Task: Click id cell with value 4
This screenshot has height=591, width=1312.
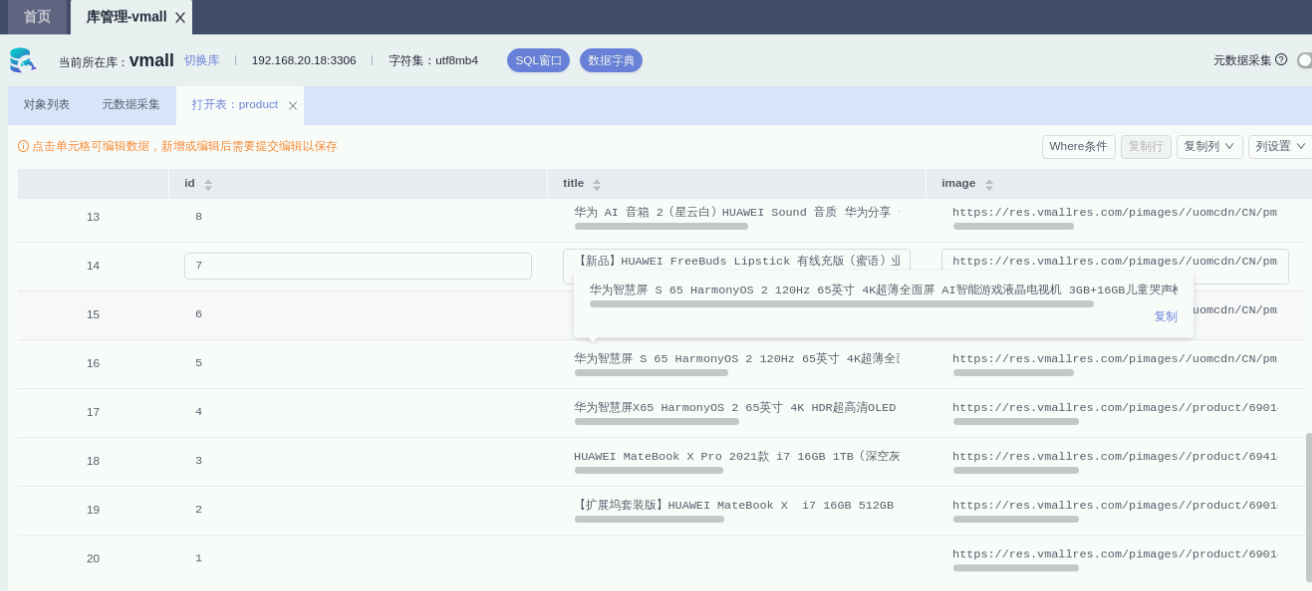Action: click(x=198, y=411)
